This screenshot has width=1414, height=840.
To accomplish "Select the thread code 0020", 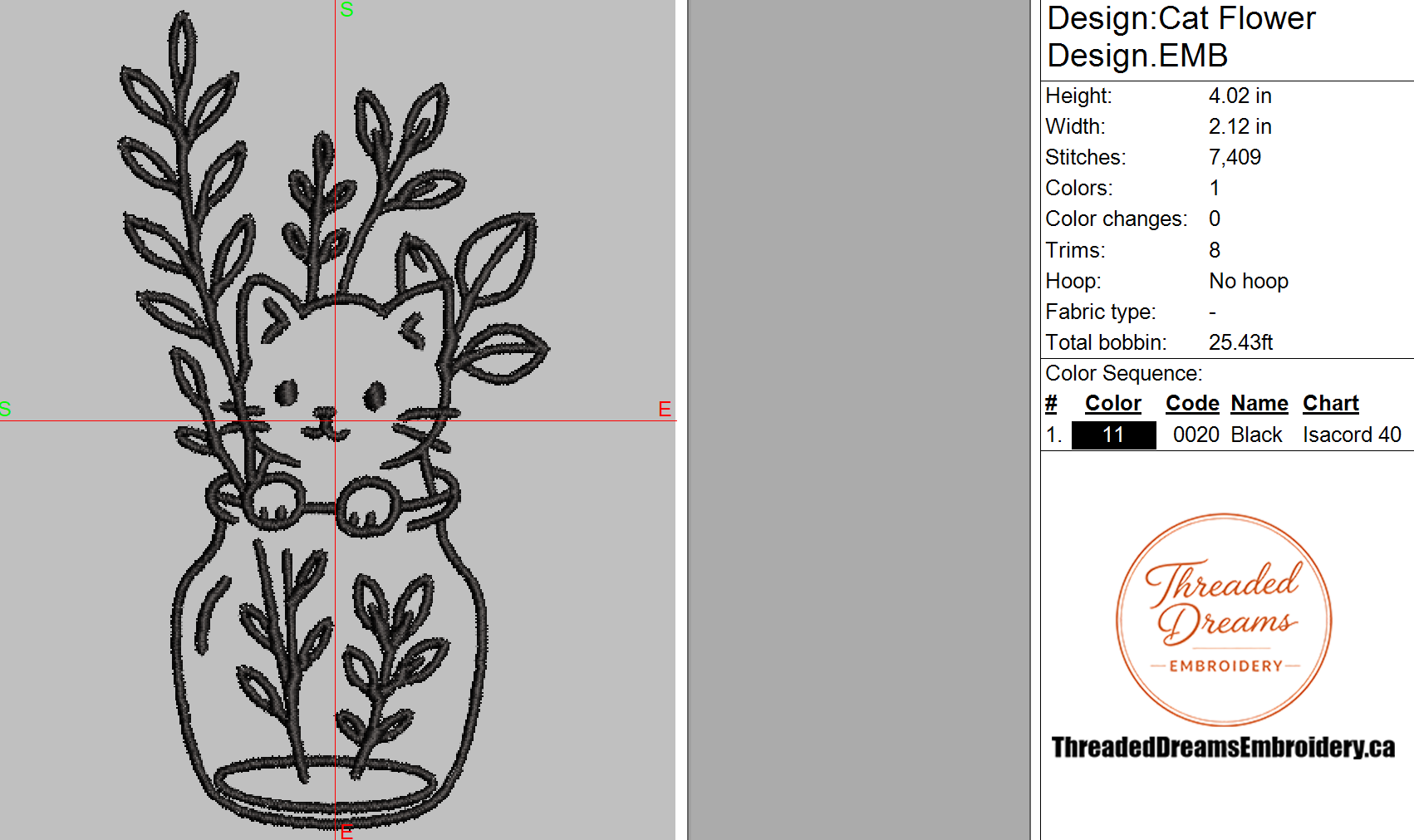I will pos(1196,435).
